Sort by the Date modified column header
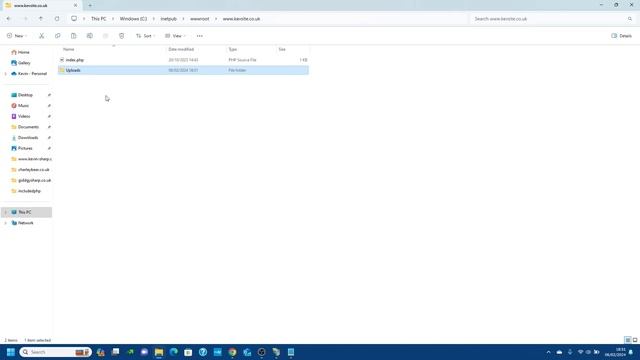Viewport: 640px width, 360px height. 196,49
